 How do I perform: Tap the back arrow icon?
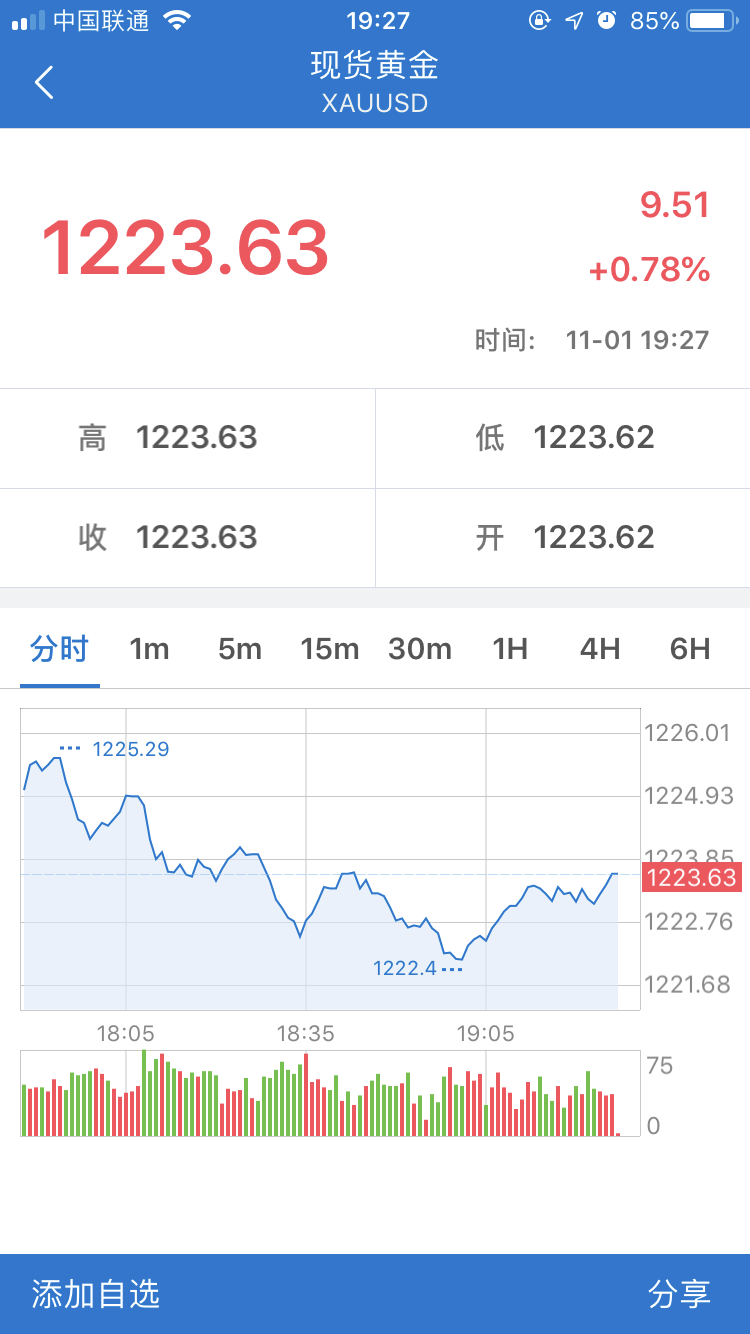tap(44, 82)
